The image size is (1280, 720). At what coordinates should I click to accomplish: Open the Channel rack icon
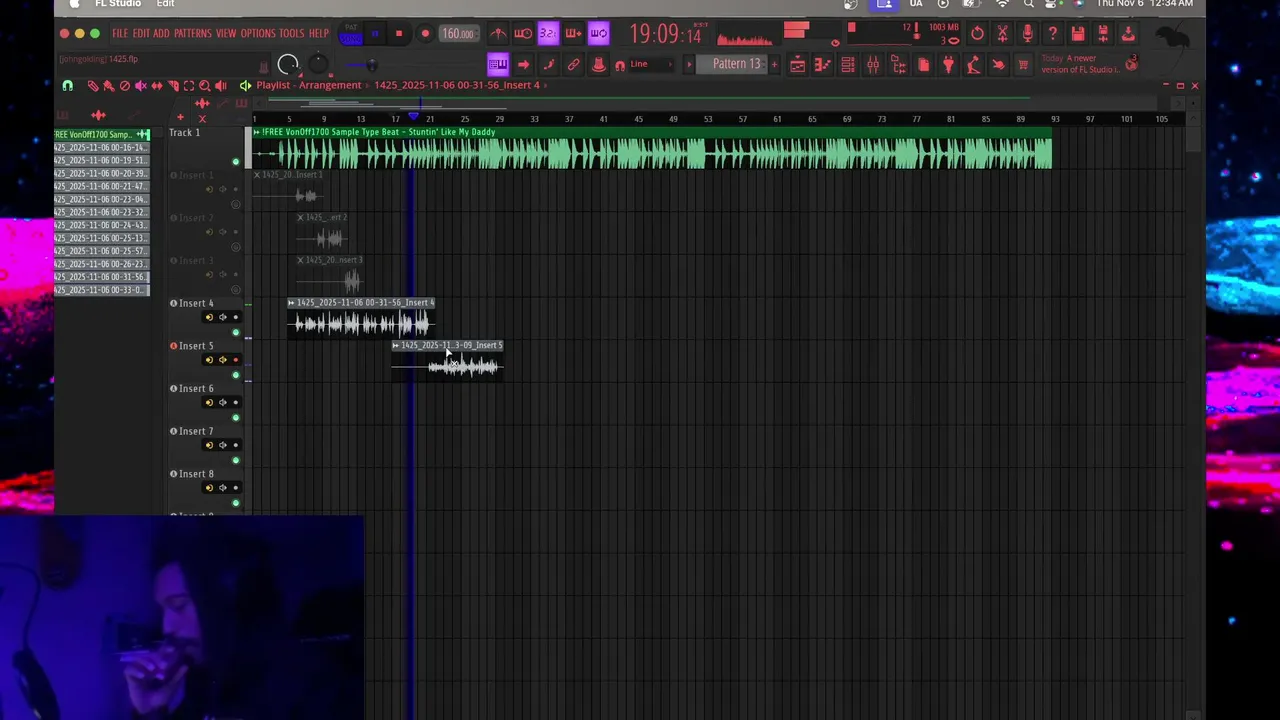click(847, 65)
